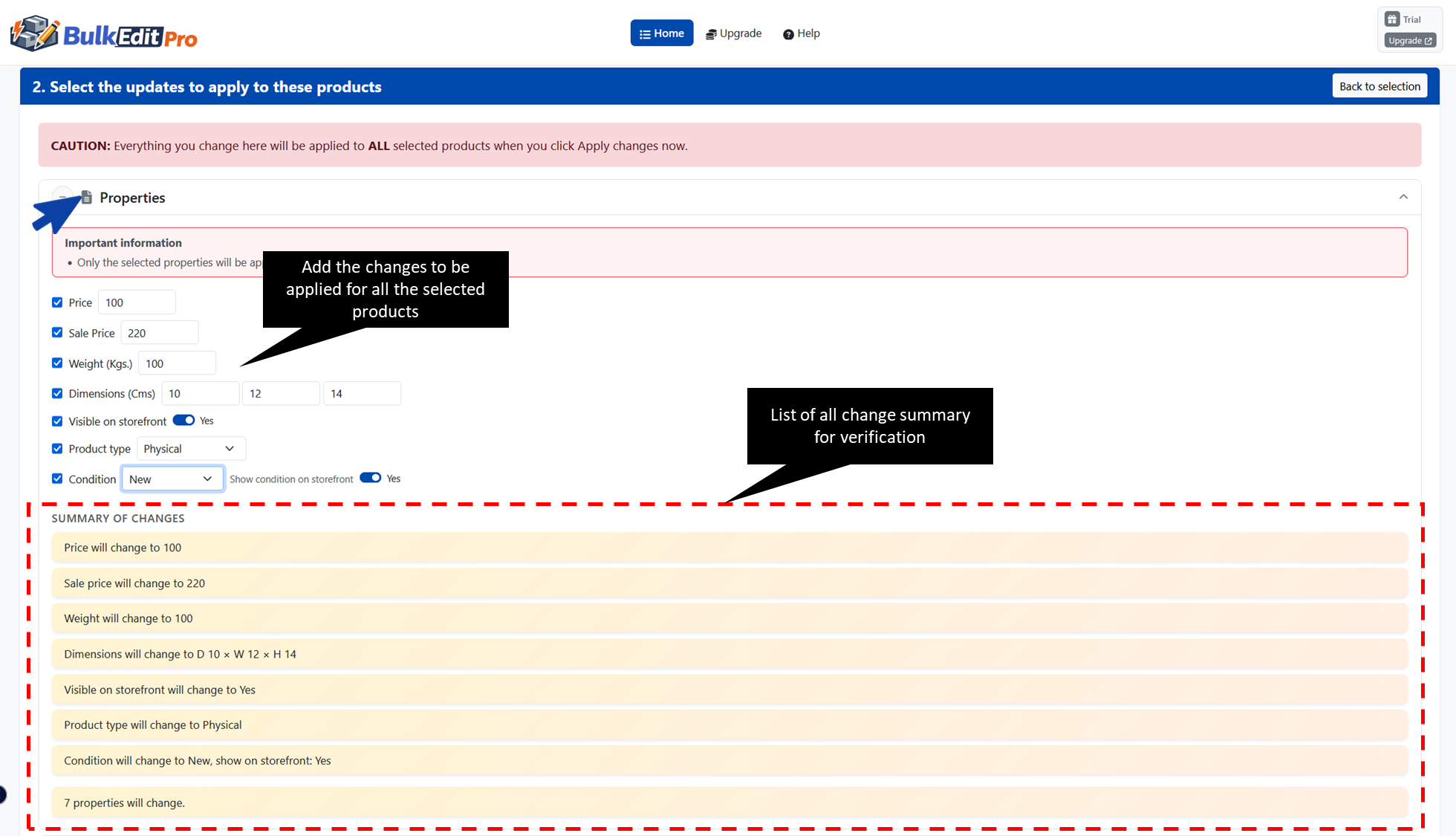Toggle Visible on storefront to No
This screenshot has height=836, width=1456.
pos(183,420)
